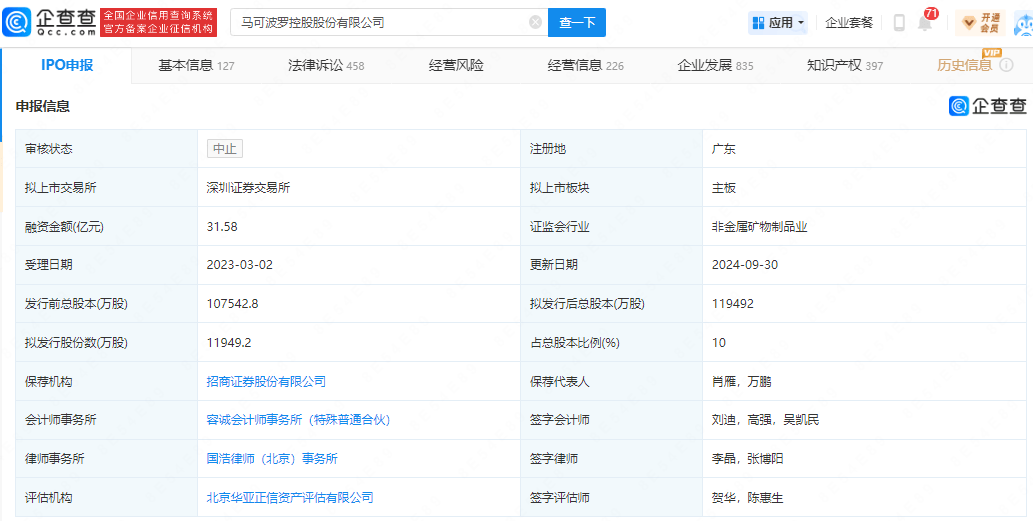The height and width of the screenshot is (521, 1033).
Task: Select the 非金属矿物制品业 industry value
Action: point(760,227)
